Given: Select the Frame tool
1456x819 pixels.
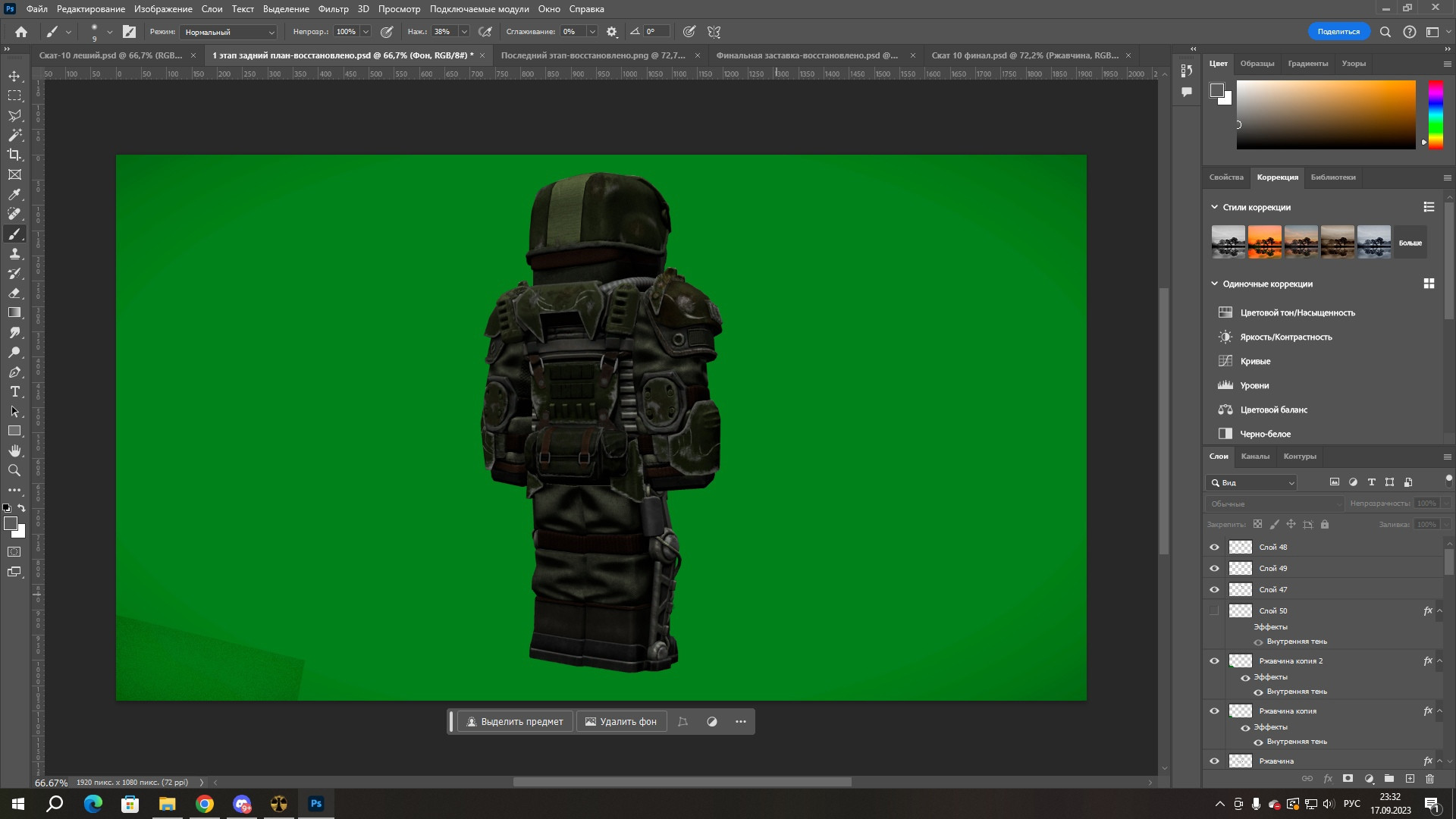Looking at the screenshot, I should (x=14, y=175).
